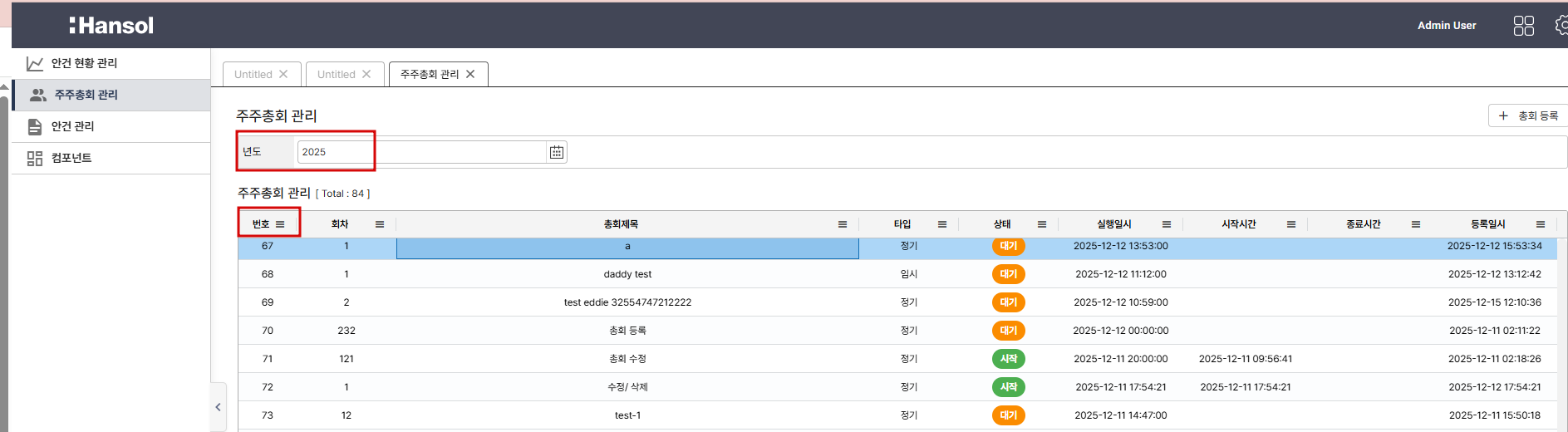The width and height of the screenshot is (1568, 432).
Task: Select the 'test-1' title cell
Action: pos(627,415)
